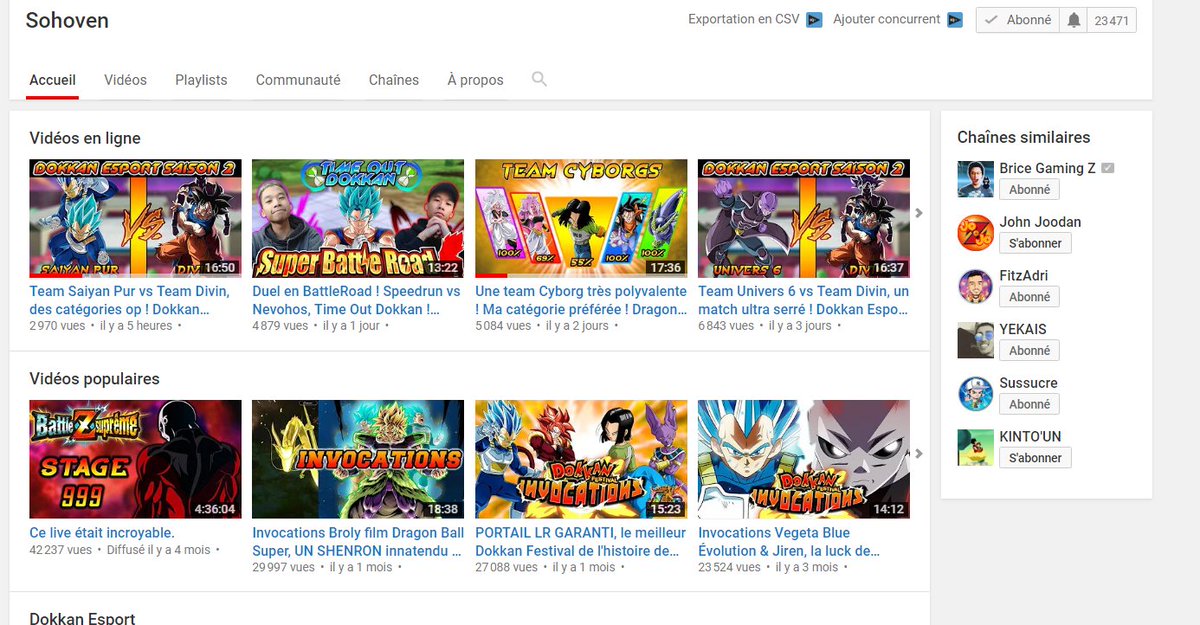The height and width of the screenshot is (625, 1200).
Task: Click the YEKAIS channel name
Action: point(1023,329)
